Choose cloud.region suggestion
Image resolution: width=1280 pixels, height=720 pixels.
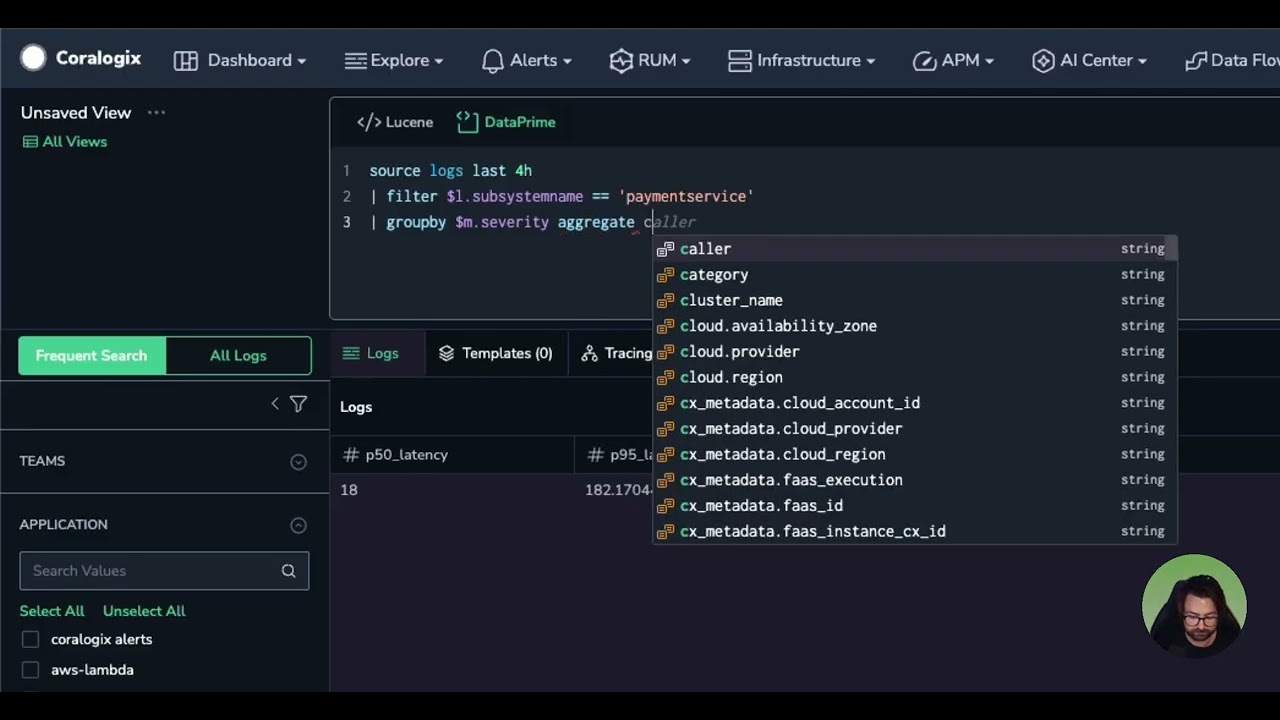pyautogui.click(x=915, y=377)
